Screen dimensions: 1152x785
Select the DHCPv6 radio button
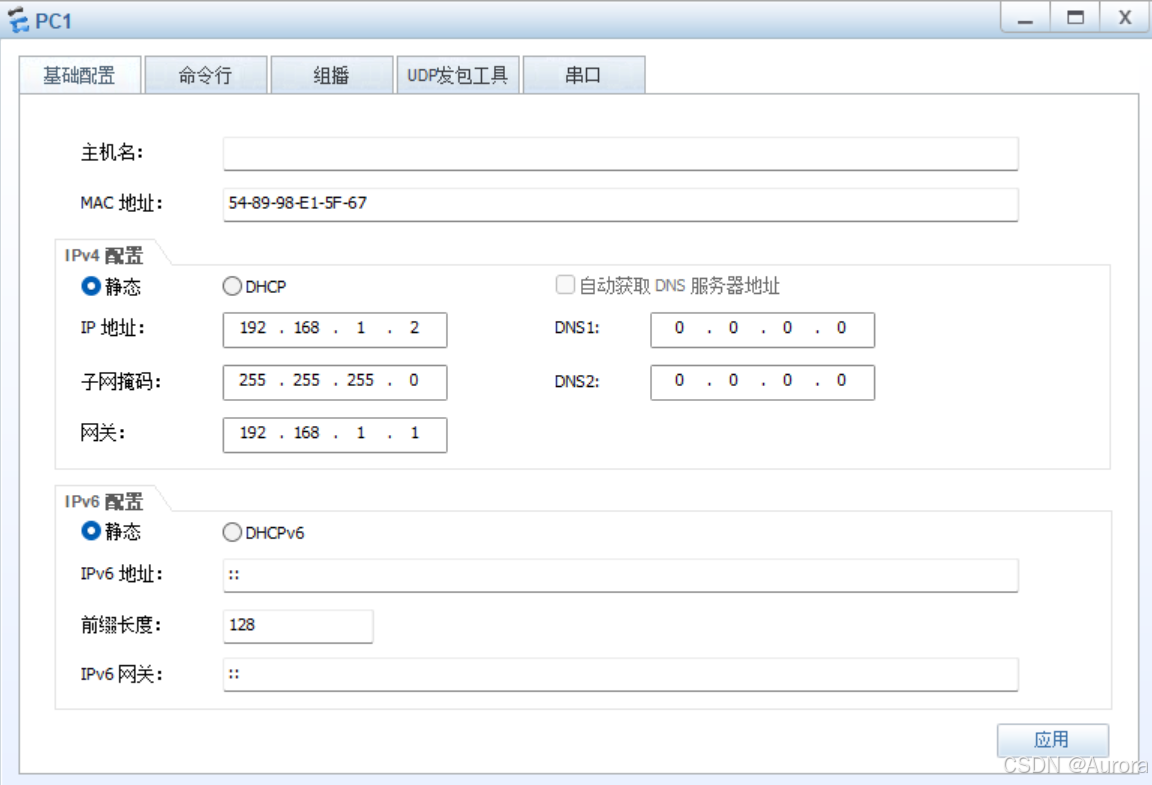(232, 532)
